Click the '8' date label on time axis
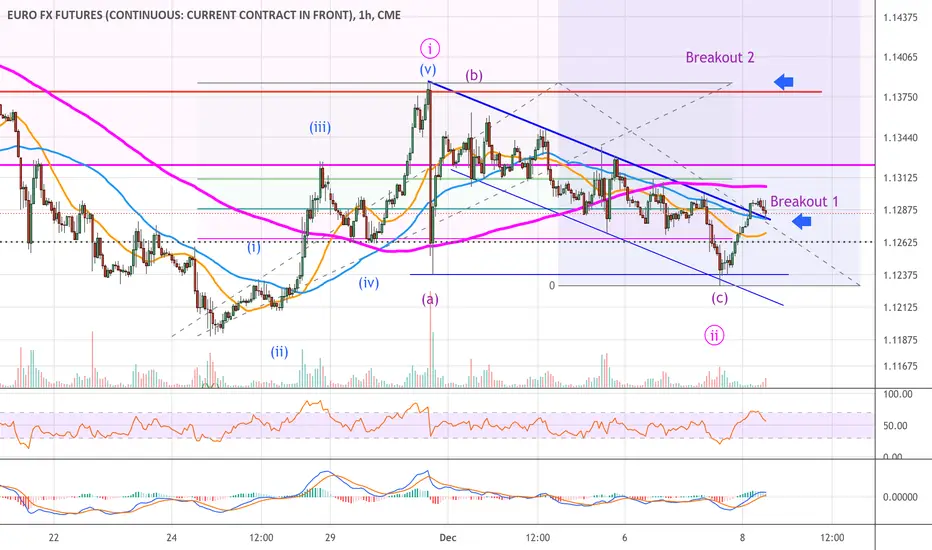The height and width of the screenshot is (550, 932). pyautogui.click(x=742, y=538)
